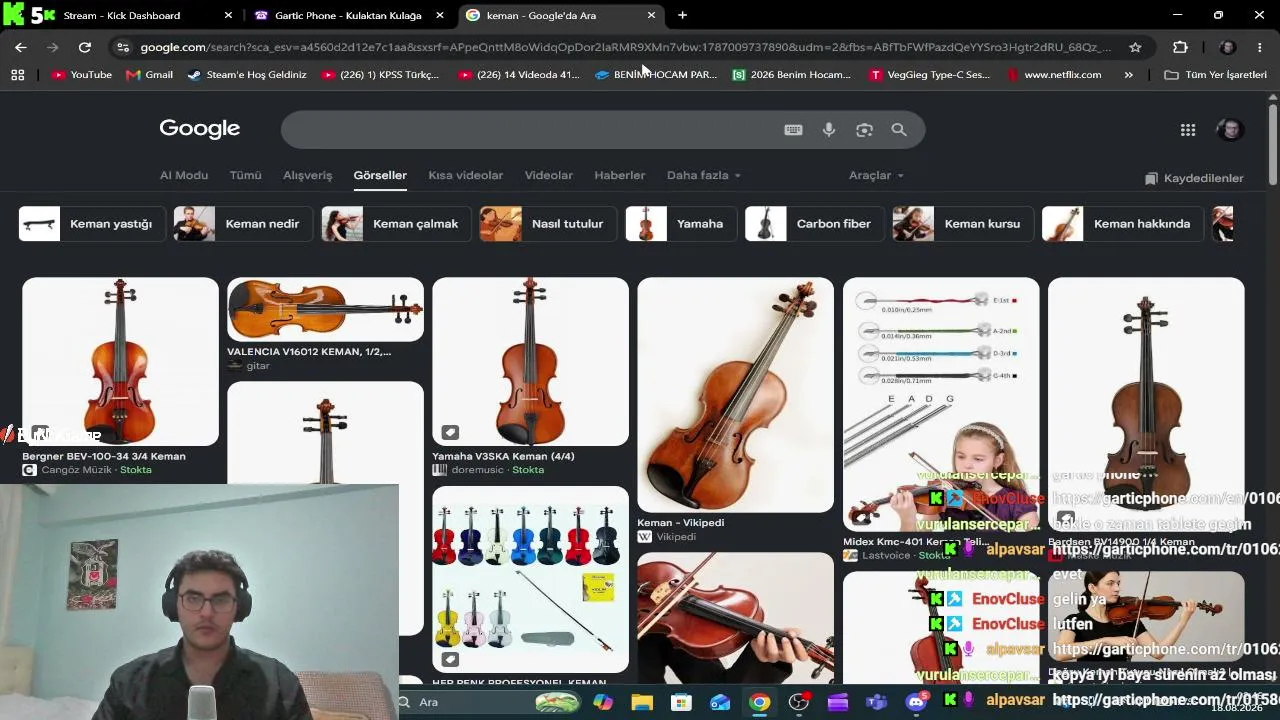Open the www.netflix.com bookmark

coord(1054,75)
